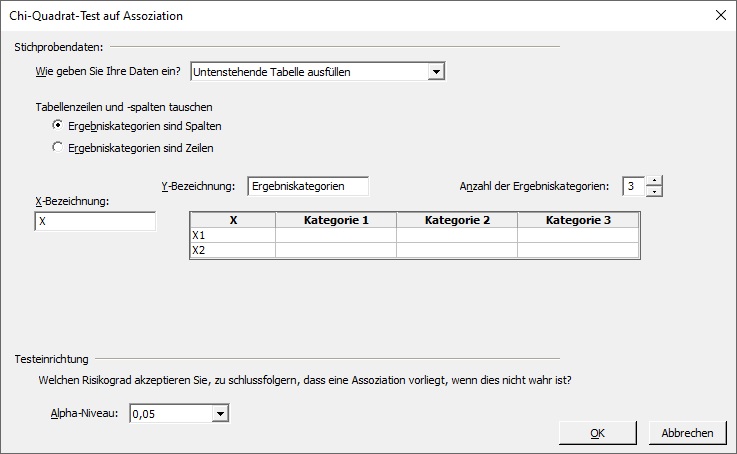Click the Anzahl der Ergebniskategorien number field
The height and width of the screenshot is (454, 737).
[x=633, y=186]
